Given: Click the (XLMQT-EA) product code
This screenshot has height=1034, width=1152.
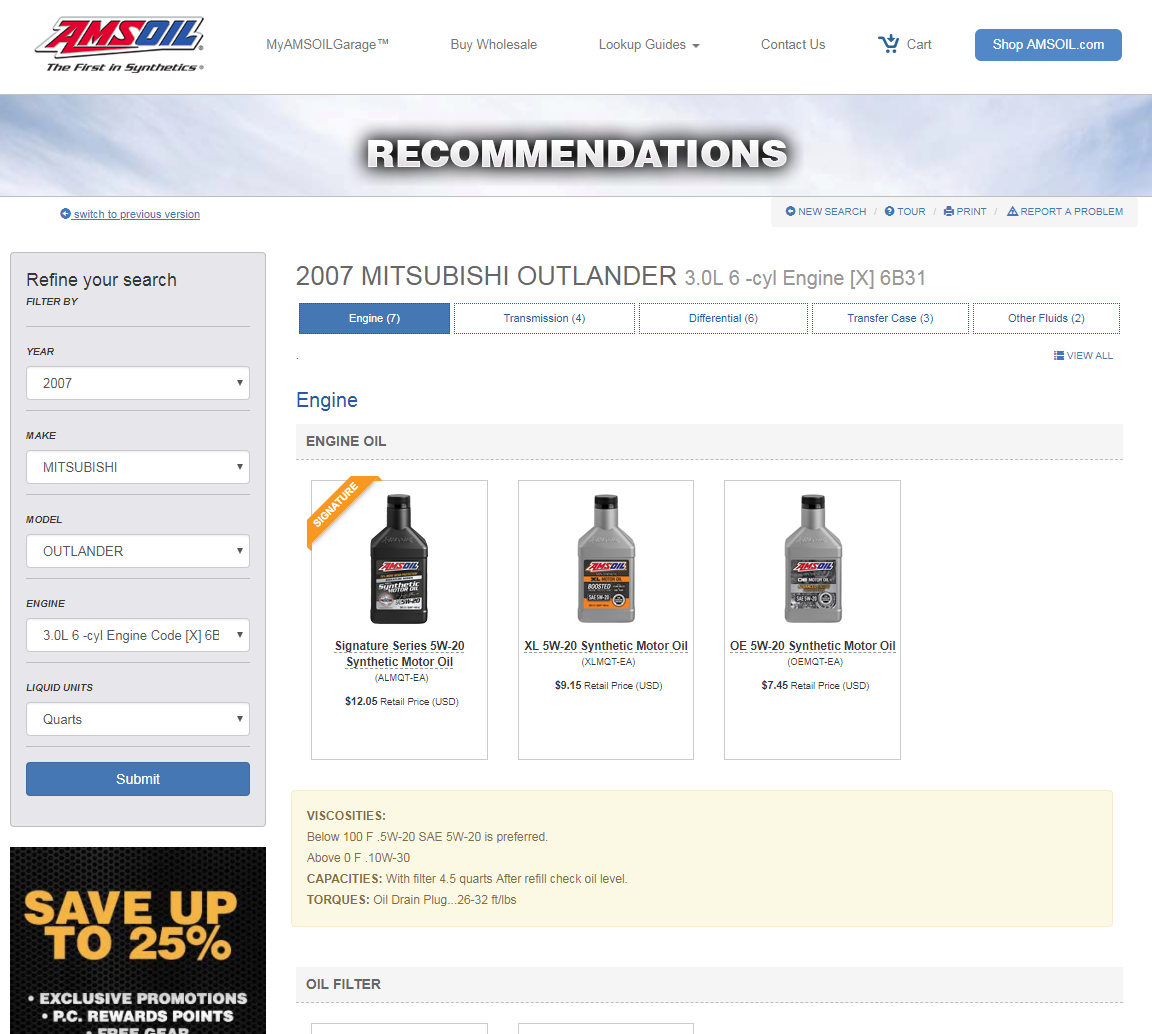Looking at the screenshot, I should pyautogui.click(x=608, y=661).
